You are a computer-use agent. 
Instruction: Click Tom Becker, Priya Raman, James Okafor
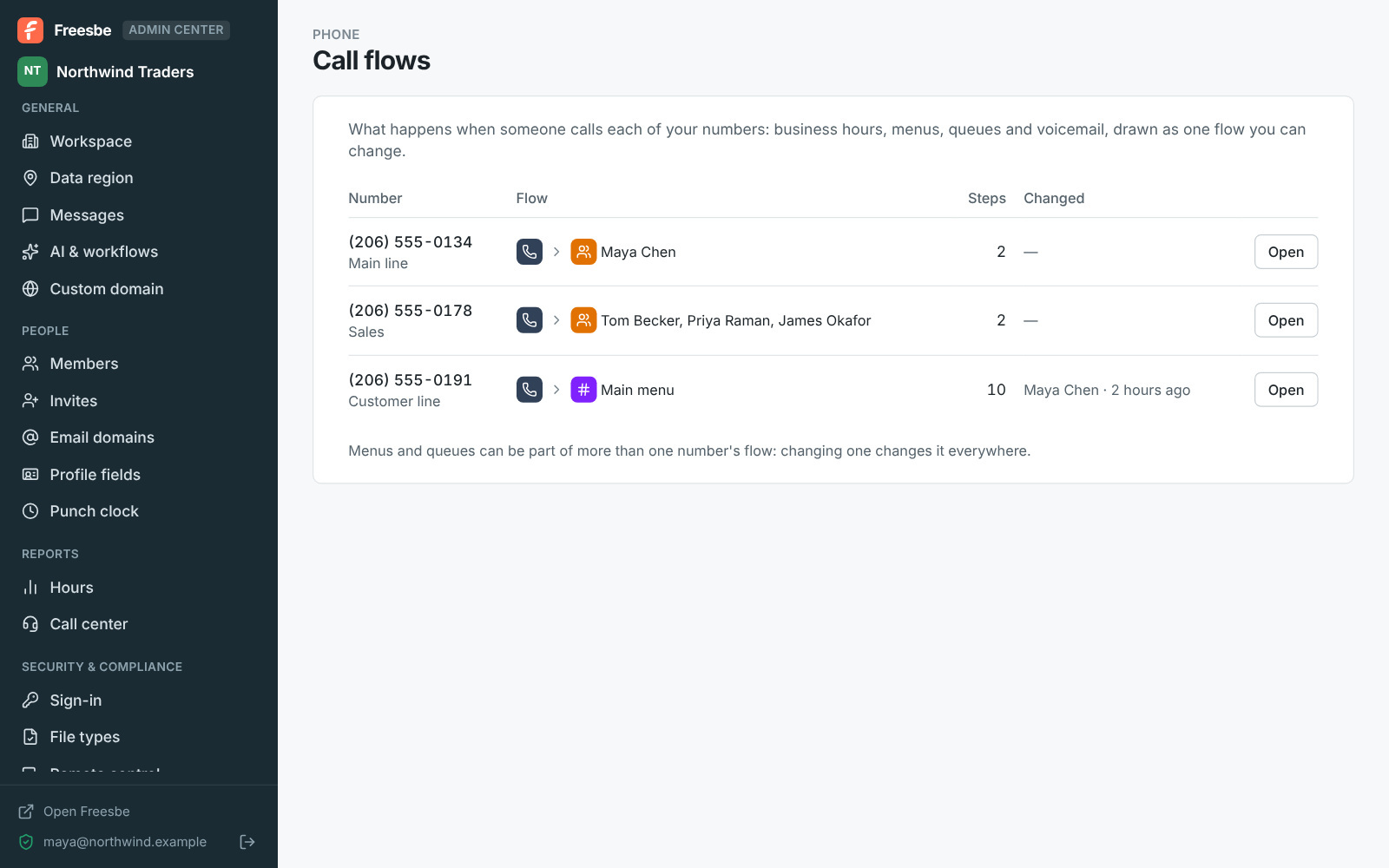point(736,320)
